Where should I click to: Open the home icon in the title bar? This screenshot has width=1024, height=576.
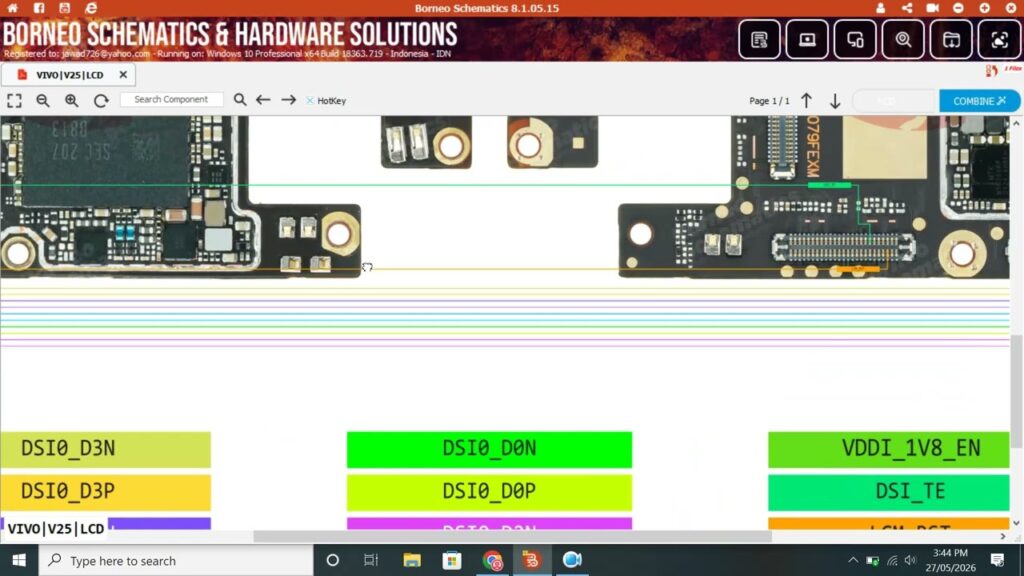coord(12,8)
